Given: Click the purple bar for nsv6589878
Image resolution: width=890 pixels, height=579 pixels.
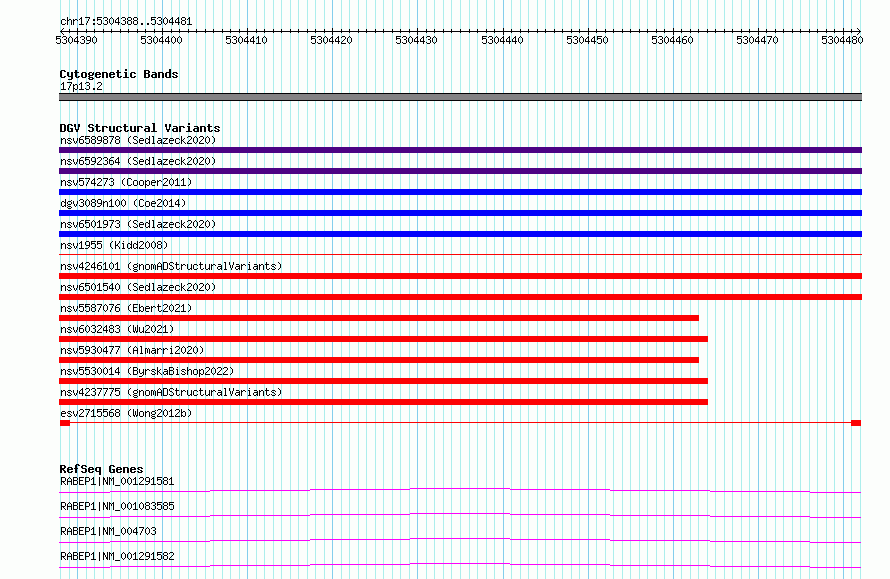Looking at the screenshot, I should [460, 150].
